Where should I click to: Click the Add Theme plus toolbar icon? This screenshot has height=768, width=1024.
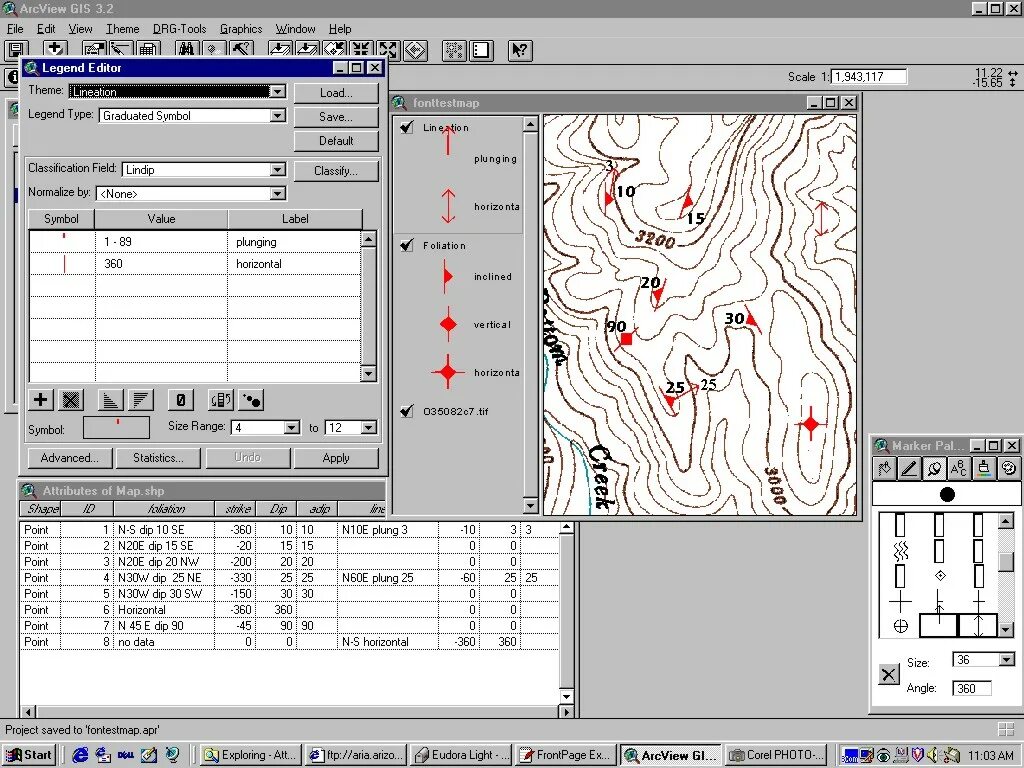pyautogui.click(x=55, y=50)
